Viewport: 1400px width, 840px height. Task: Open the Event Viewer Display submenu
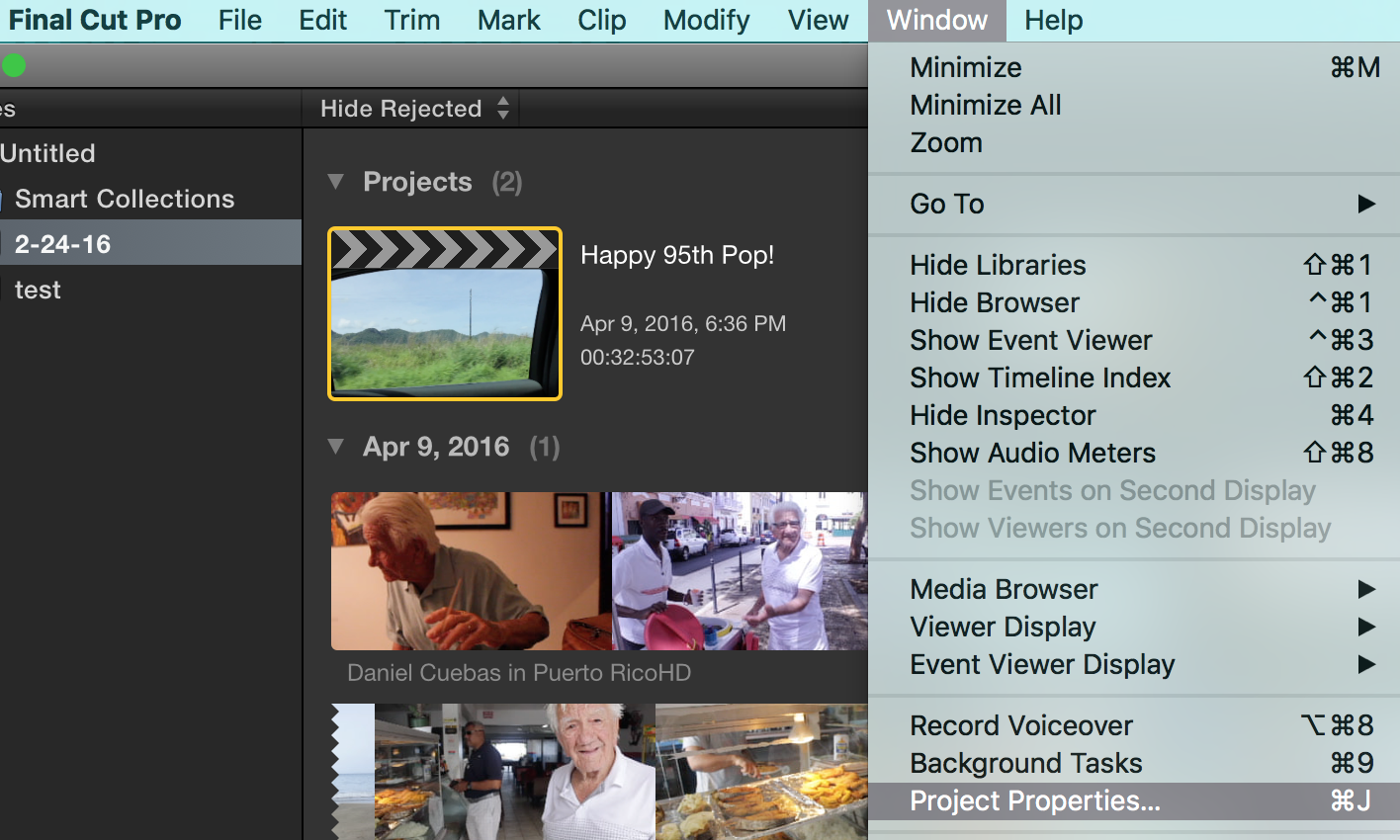click(1134, 664)
